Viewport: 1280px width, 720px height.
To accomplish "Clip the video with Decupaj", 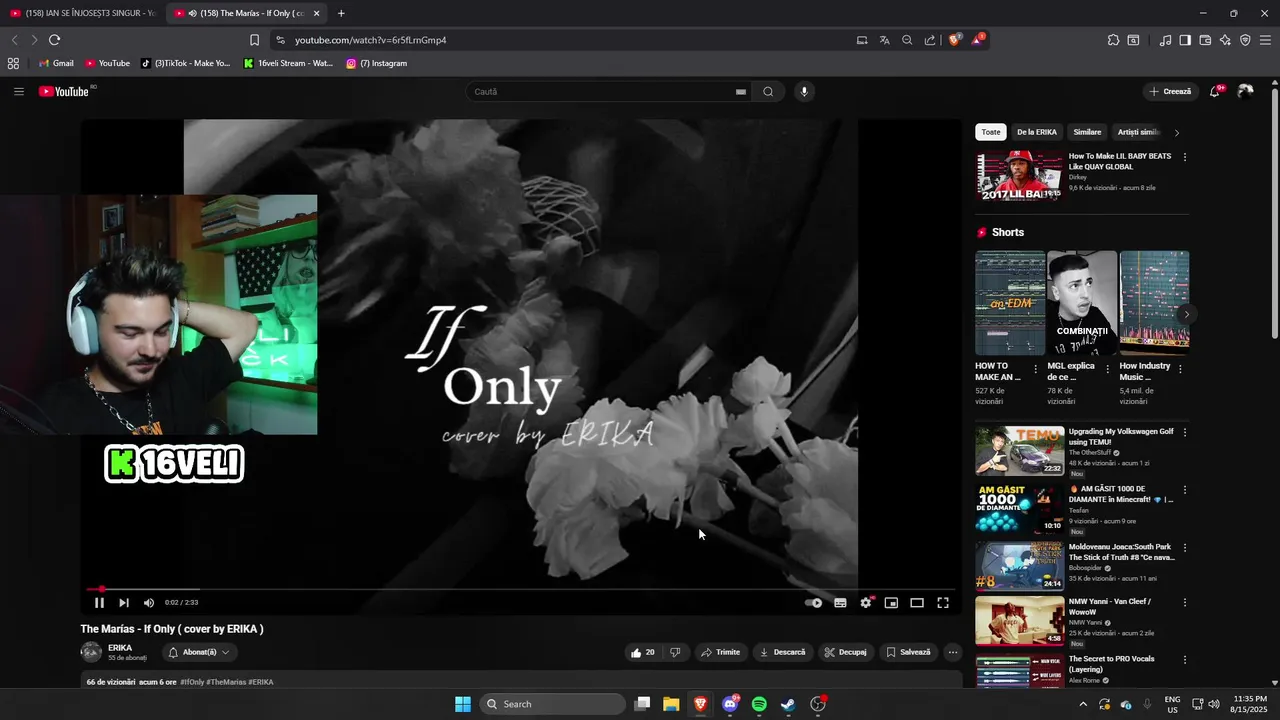I will [845, 652].
